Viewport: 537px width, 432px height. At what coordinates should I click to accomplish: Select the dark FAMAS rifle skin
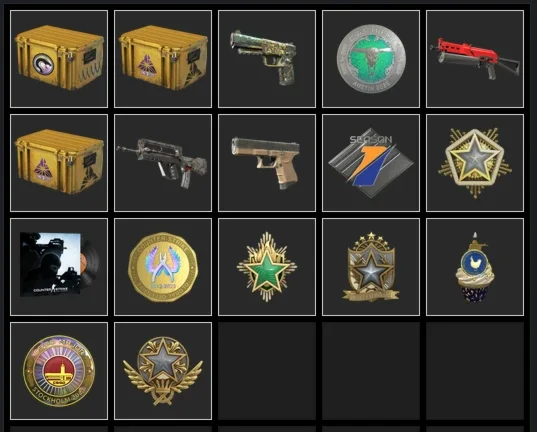pyautogui.click(x=163, y=163)
